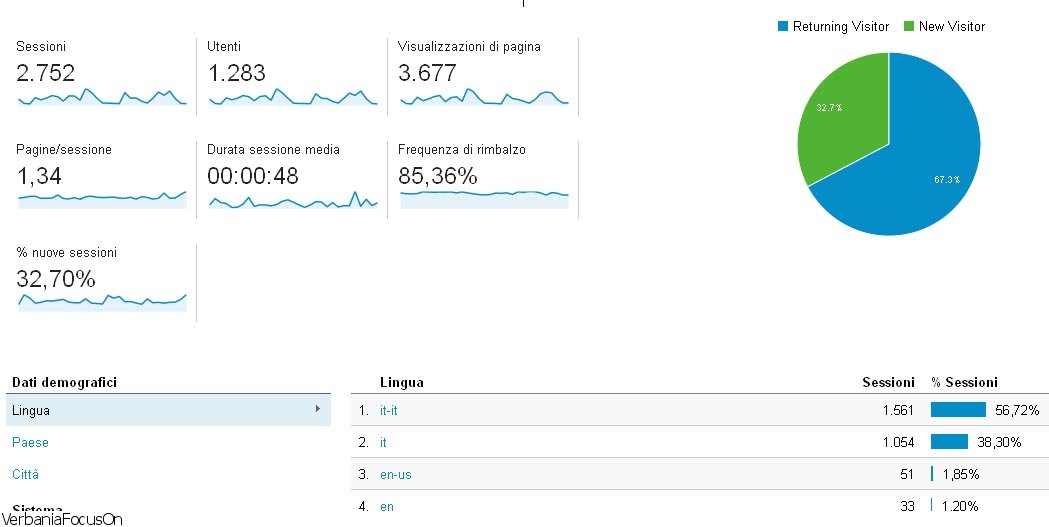Open the en-us language link

(396, 474)
